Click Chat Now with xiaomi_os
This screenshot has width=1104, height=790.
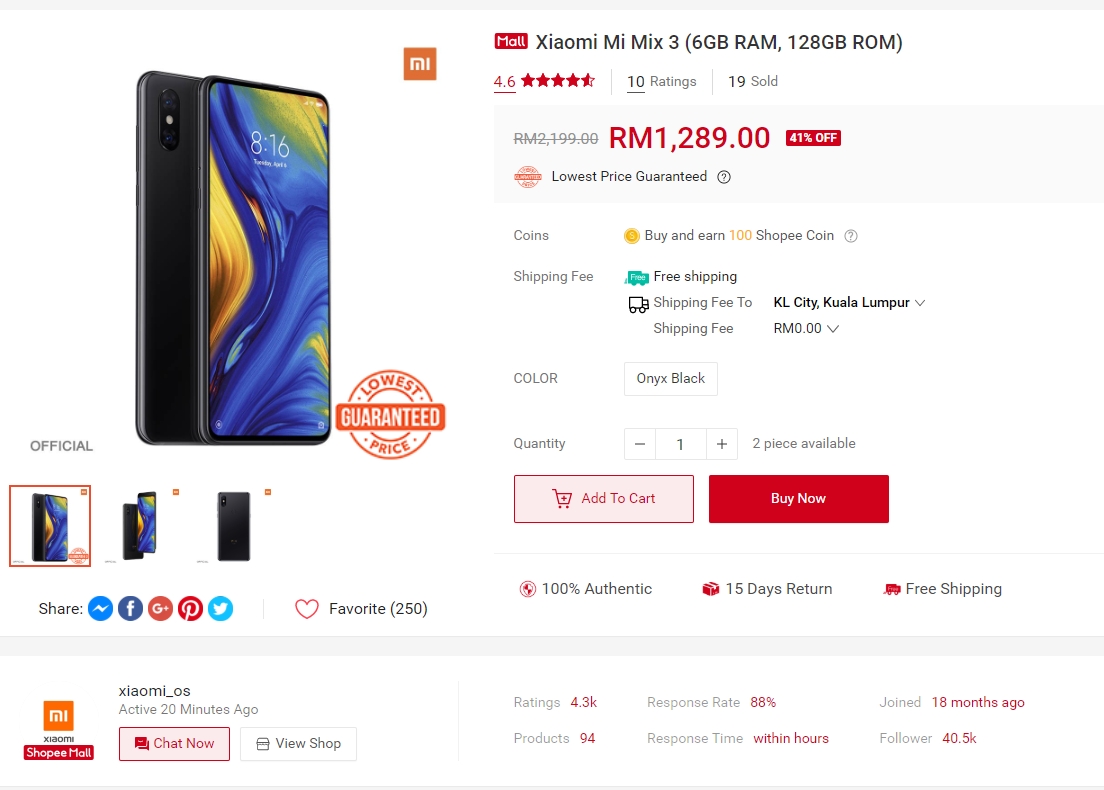(x=175, y=744)
